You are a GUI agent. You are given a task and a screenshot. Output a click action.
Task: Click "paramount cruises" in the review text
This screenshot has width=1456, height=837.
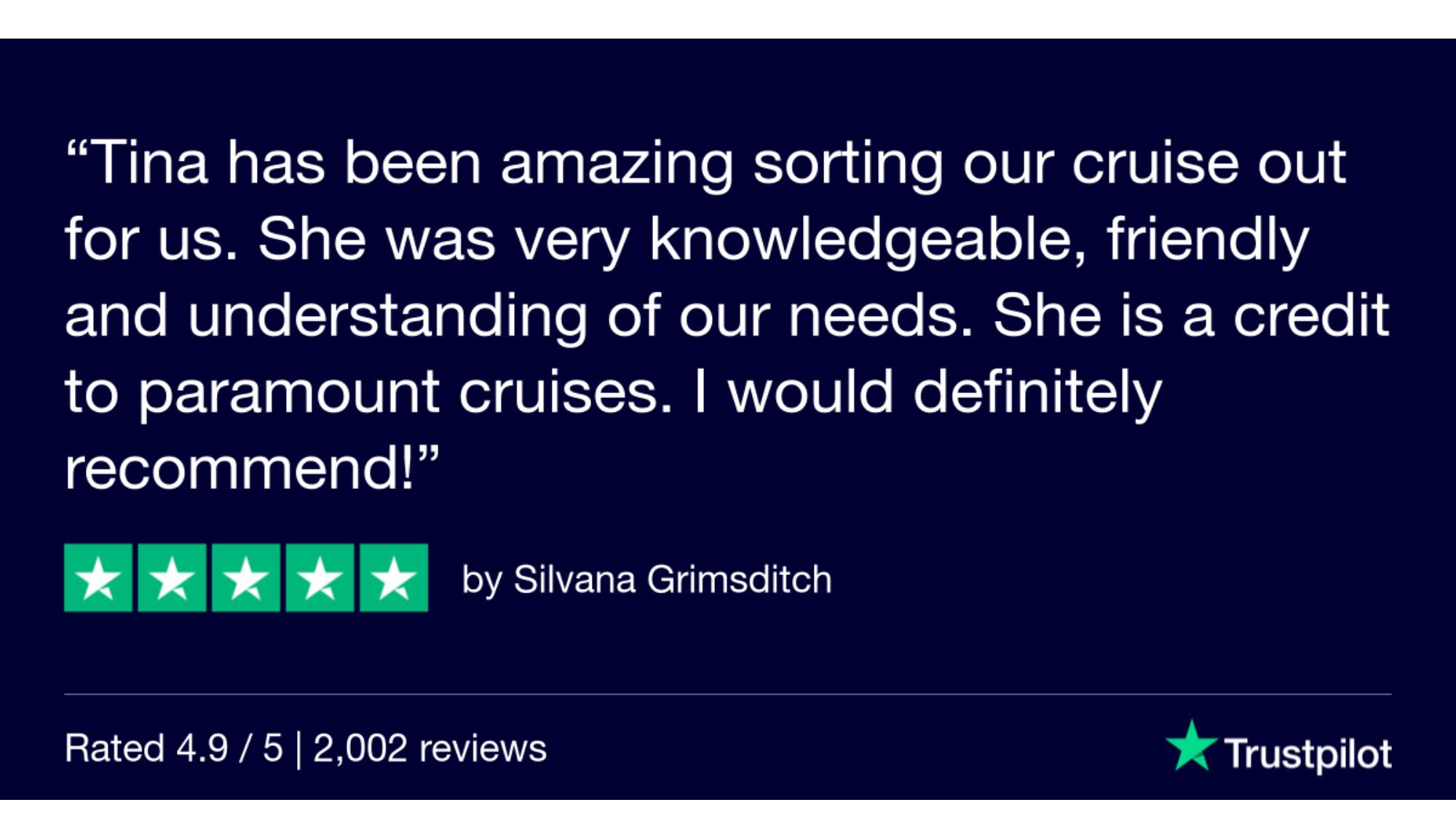pos(405,392)
